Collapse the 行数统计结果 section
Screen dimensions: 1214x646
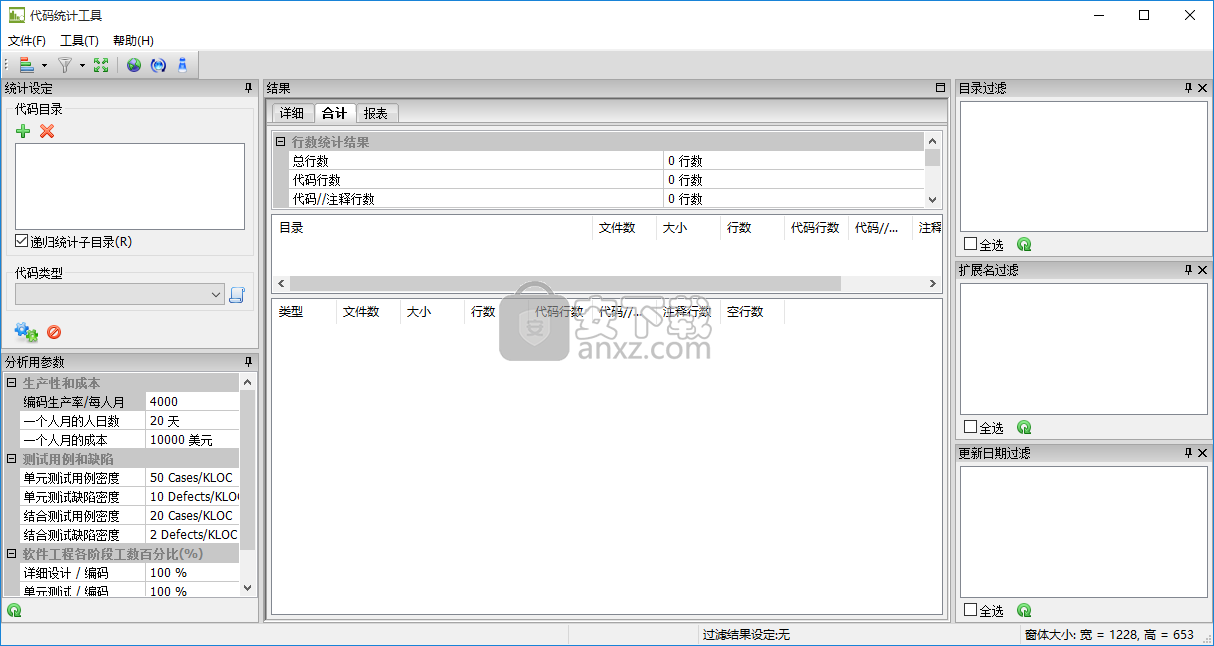pos(281,142)
